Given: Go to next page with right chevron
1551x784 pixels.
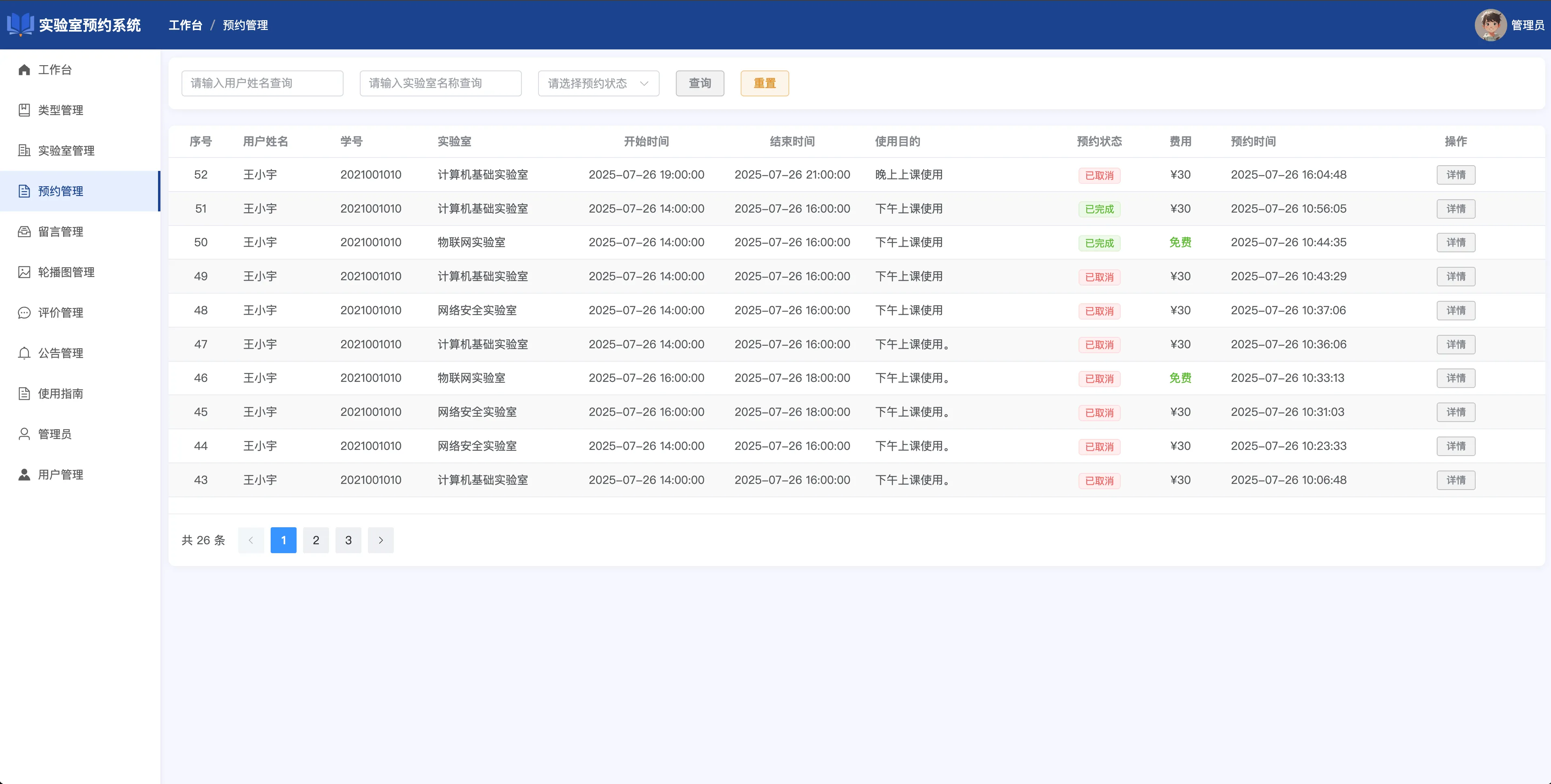Looking at the screenshot, I should [380, 540].
